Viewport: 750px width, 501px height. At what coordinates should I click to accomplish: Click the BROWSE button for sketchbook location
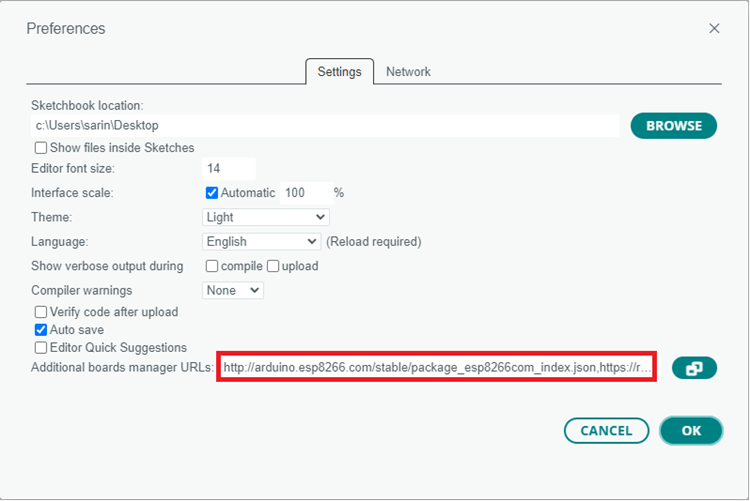673,126
